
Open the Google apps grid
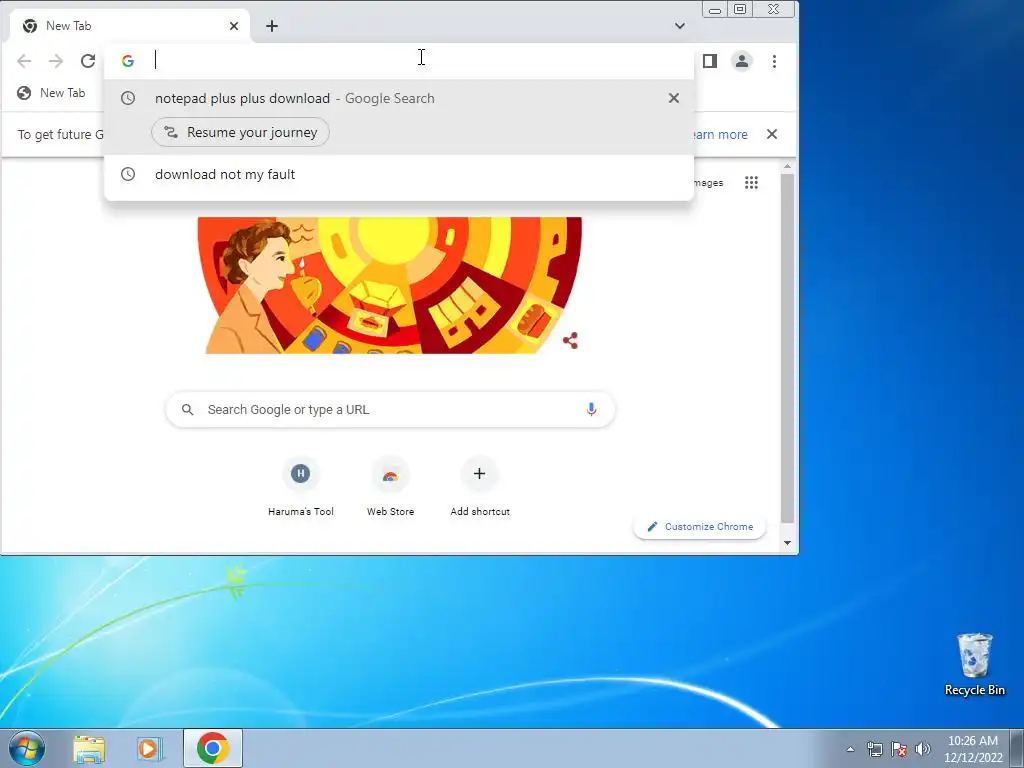(752, 183)
